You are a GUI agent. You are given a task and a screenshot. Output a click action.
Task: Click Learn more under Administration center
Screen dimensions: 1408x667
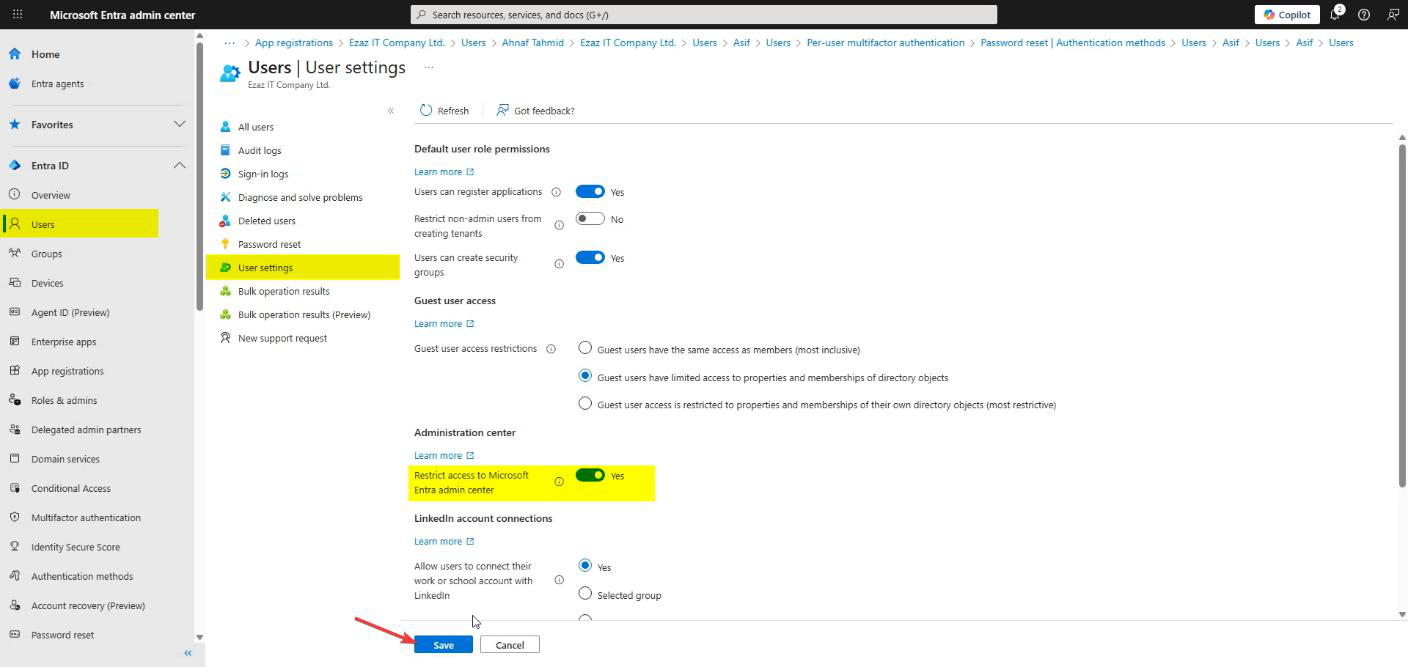pyautogui.click(x=444, y=456)
